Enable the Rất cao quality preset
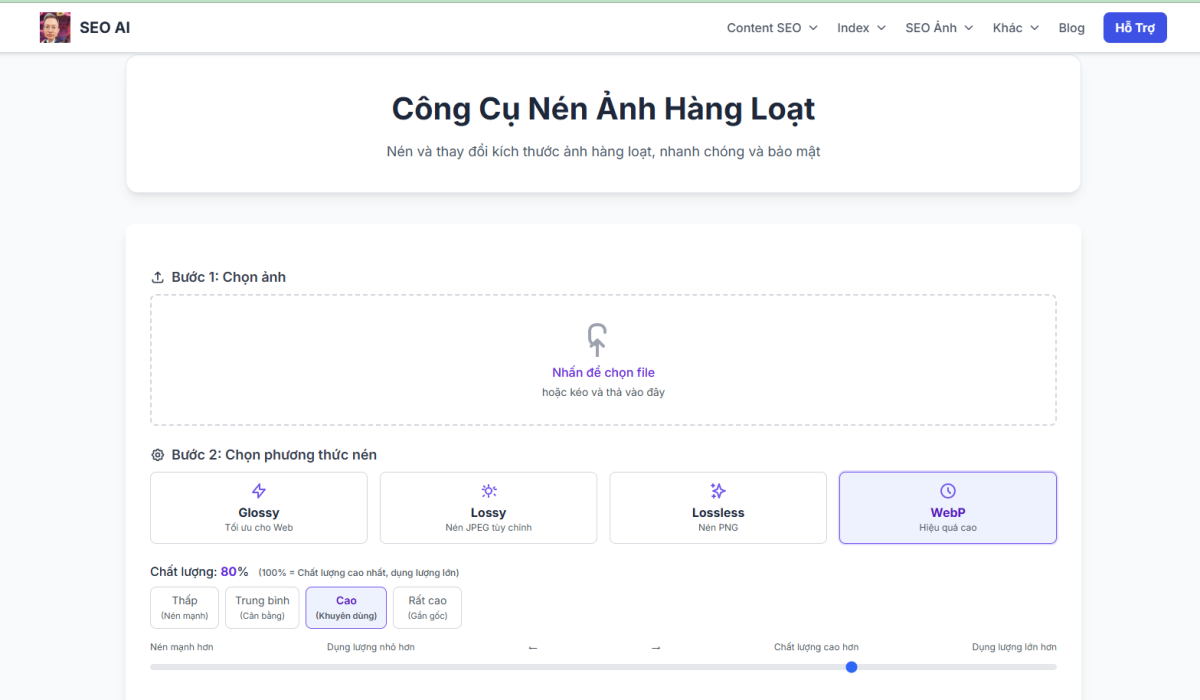 click(x=427, y=607)
